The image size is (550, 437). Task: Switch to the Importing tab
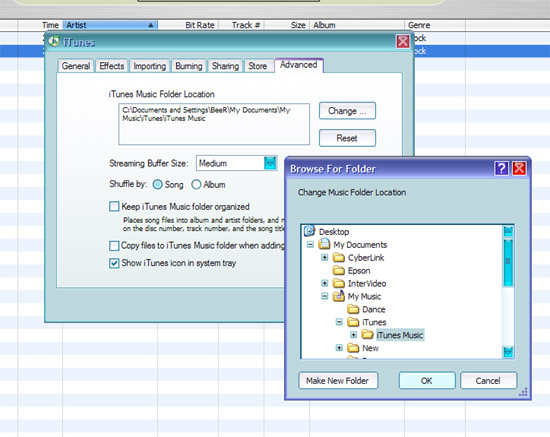(x=149, y=66)
